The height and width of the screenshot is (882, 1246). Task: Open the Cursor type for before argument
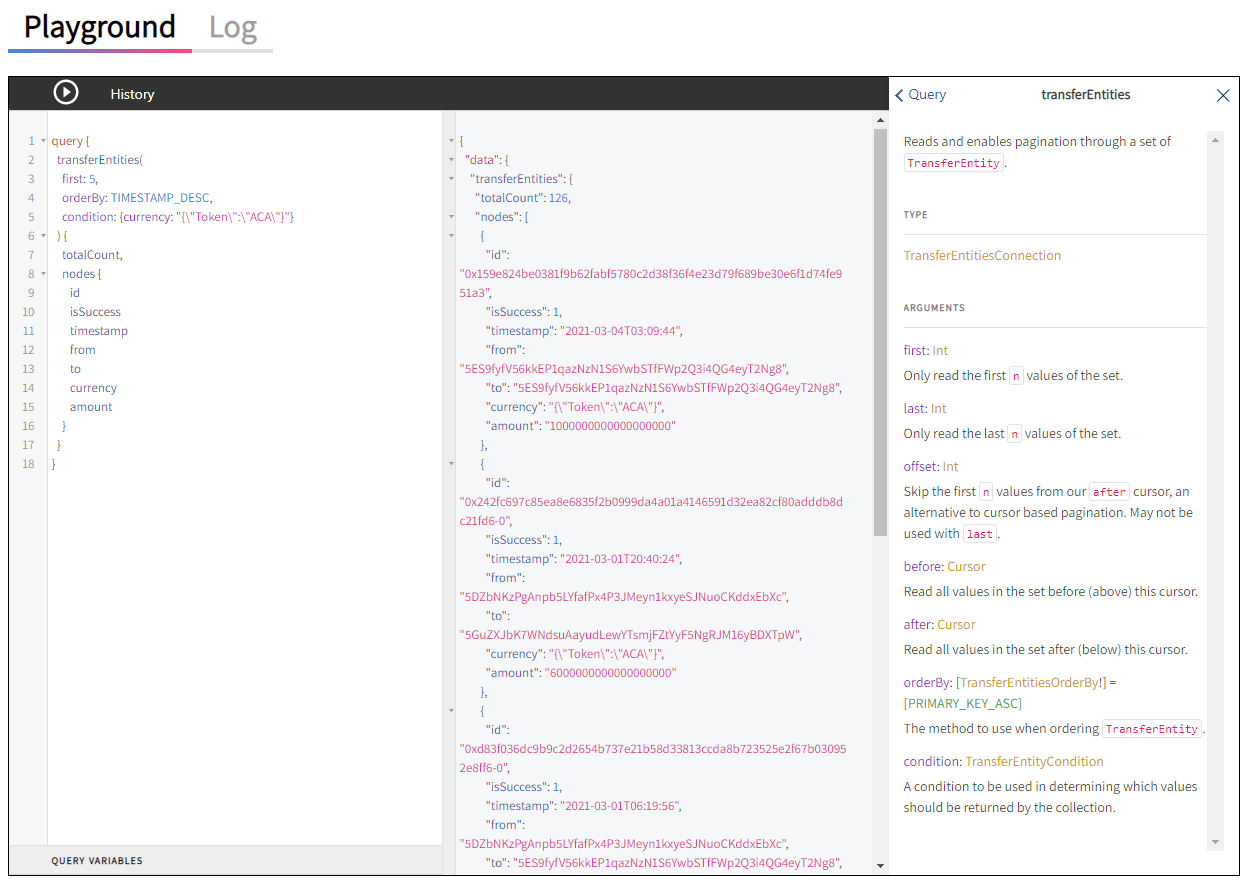tap(966, 566)
